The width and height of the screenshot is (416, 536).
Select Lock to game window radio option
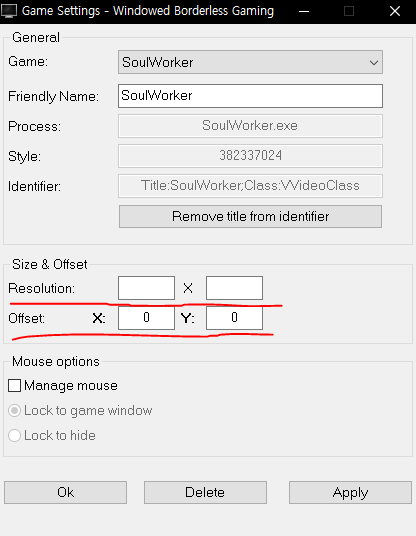point(14,411)
